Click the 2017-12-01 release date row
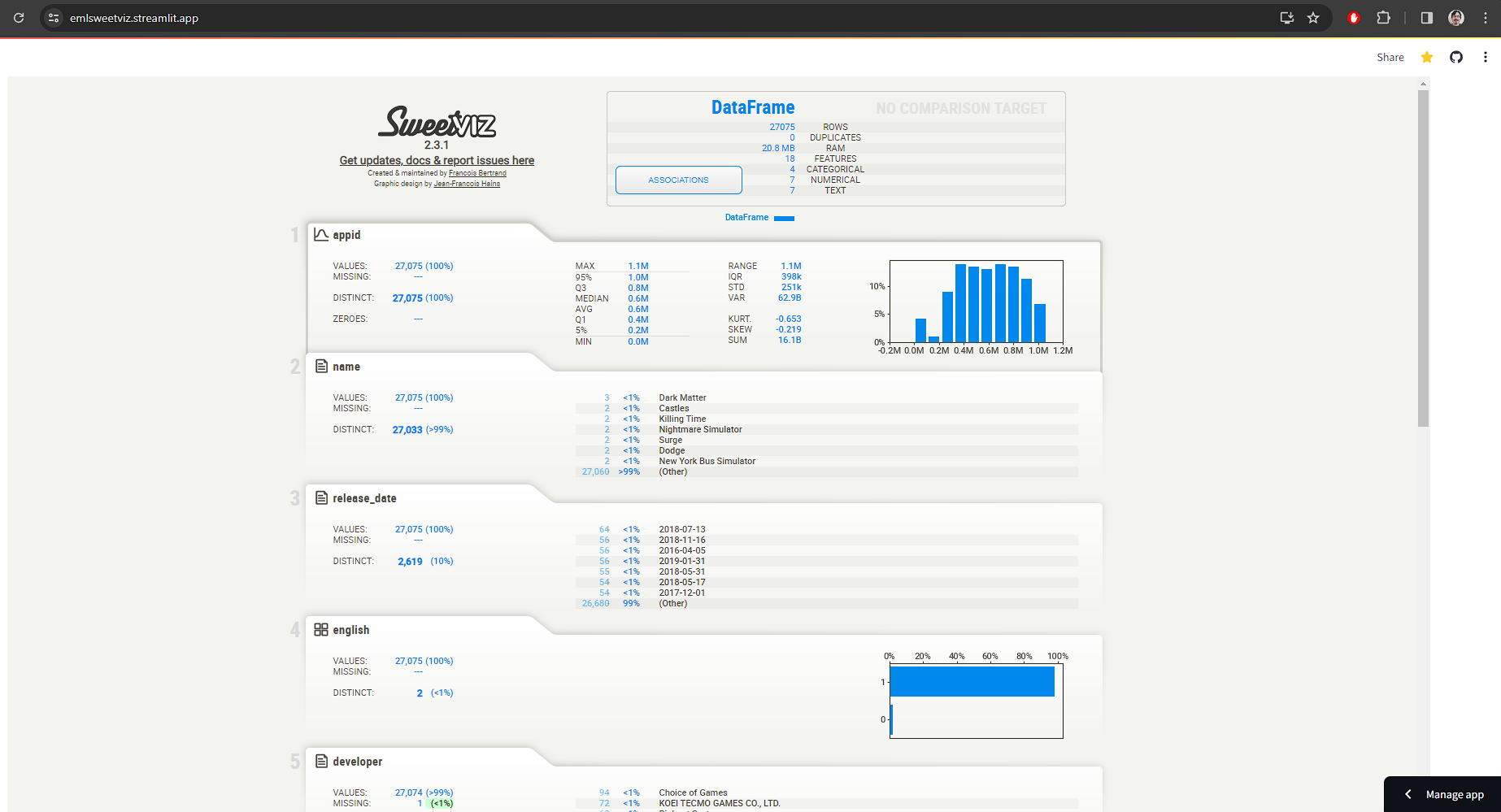1501x812 pixels. click(x=827, y=593)
